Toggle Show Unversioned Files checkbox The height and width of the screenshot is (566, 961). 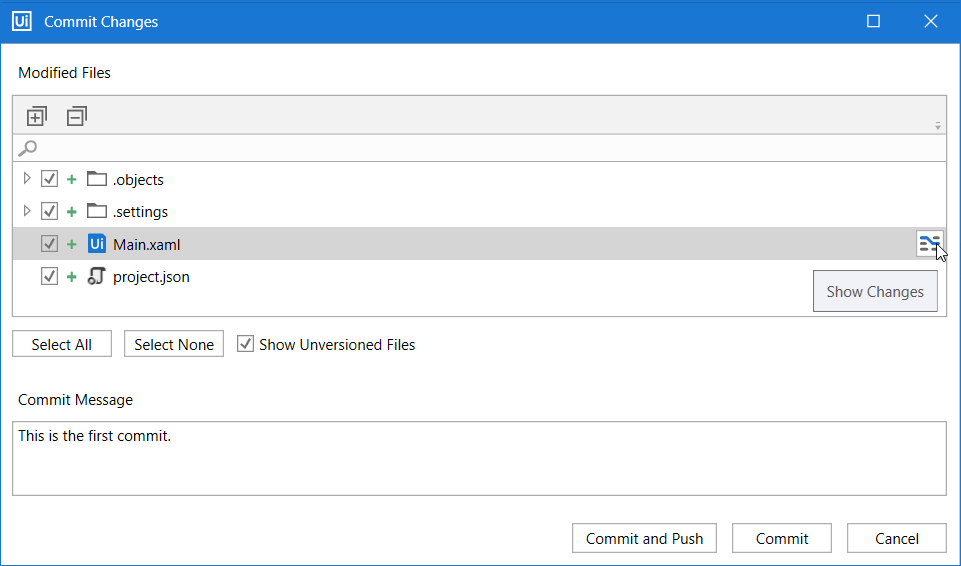pos(245,344)
